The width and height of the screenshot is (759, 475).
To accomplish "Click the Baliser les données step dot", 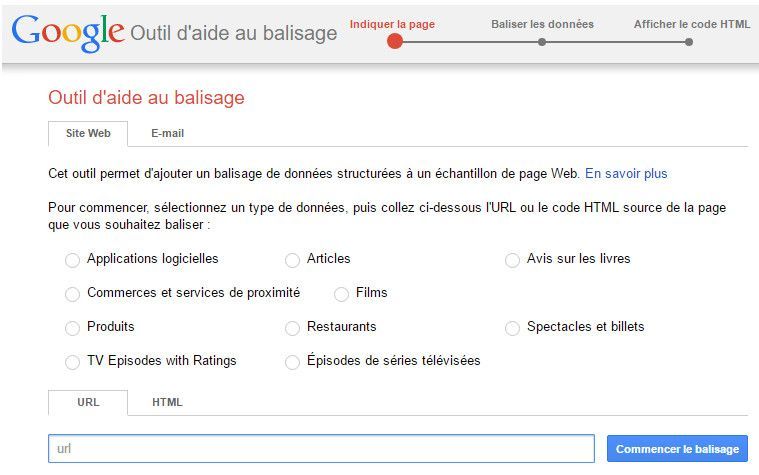I will click(542, 42).
